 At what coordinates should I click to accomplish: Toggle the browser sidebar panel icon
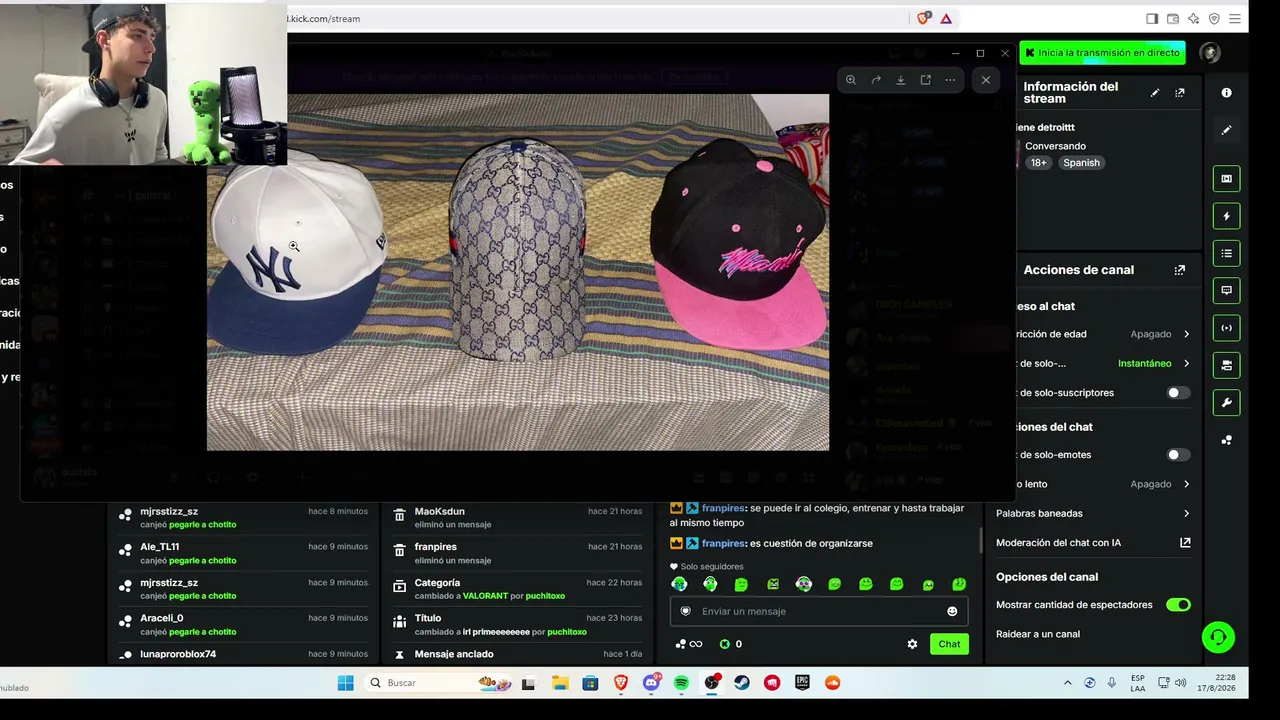click(x=1152, y=18)
